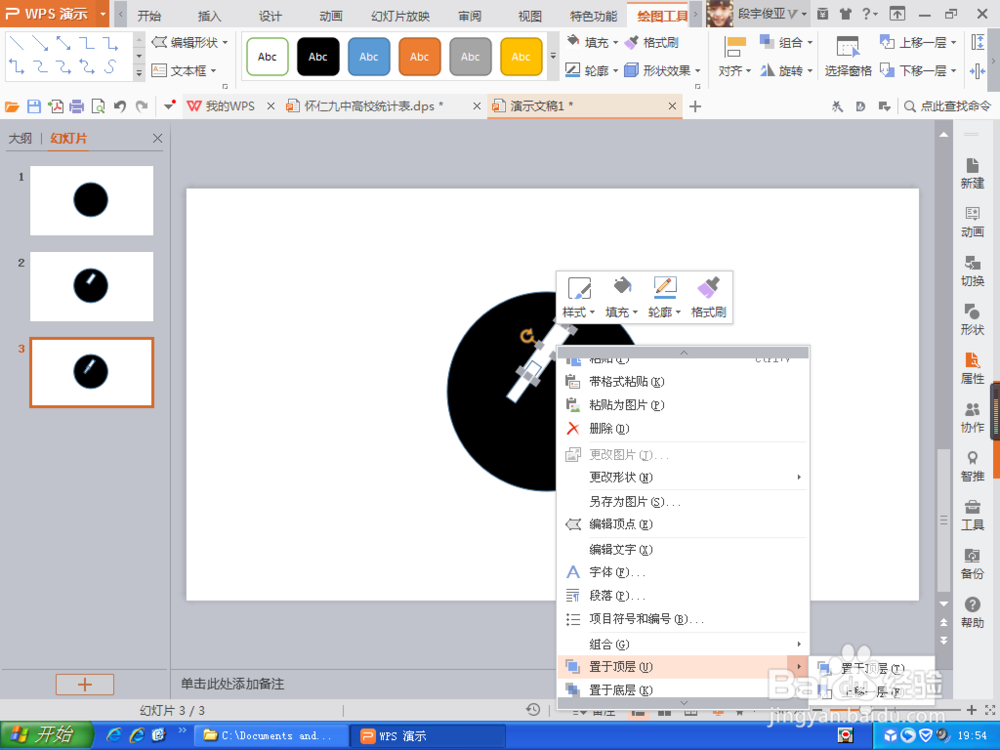This screenshot has width=1000, height=750.
Task: Add a new slide with the plus button
Action: click(85, 684)
